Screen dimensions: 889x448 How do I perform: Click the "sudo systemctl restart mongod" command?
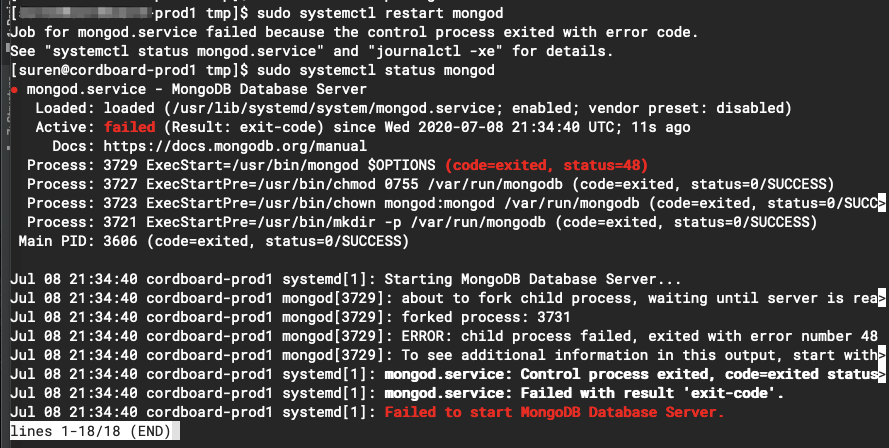coord(380,14)
